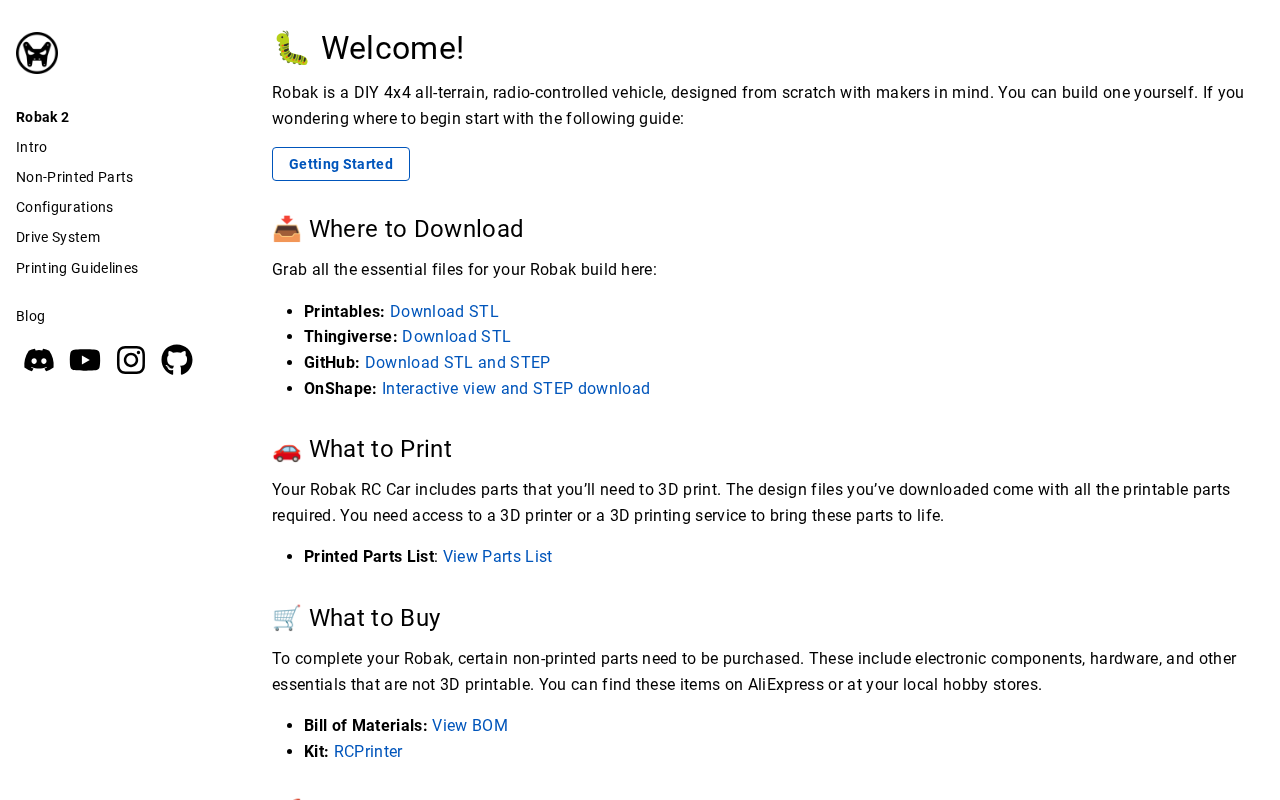This screenshot has width=1280, height=800.
Task: Open GitHub Download STL and STEP link
Action: (x=457, y=363)
